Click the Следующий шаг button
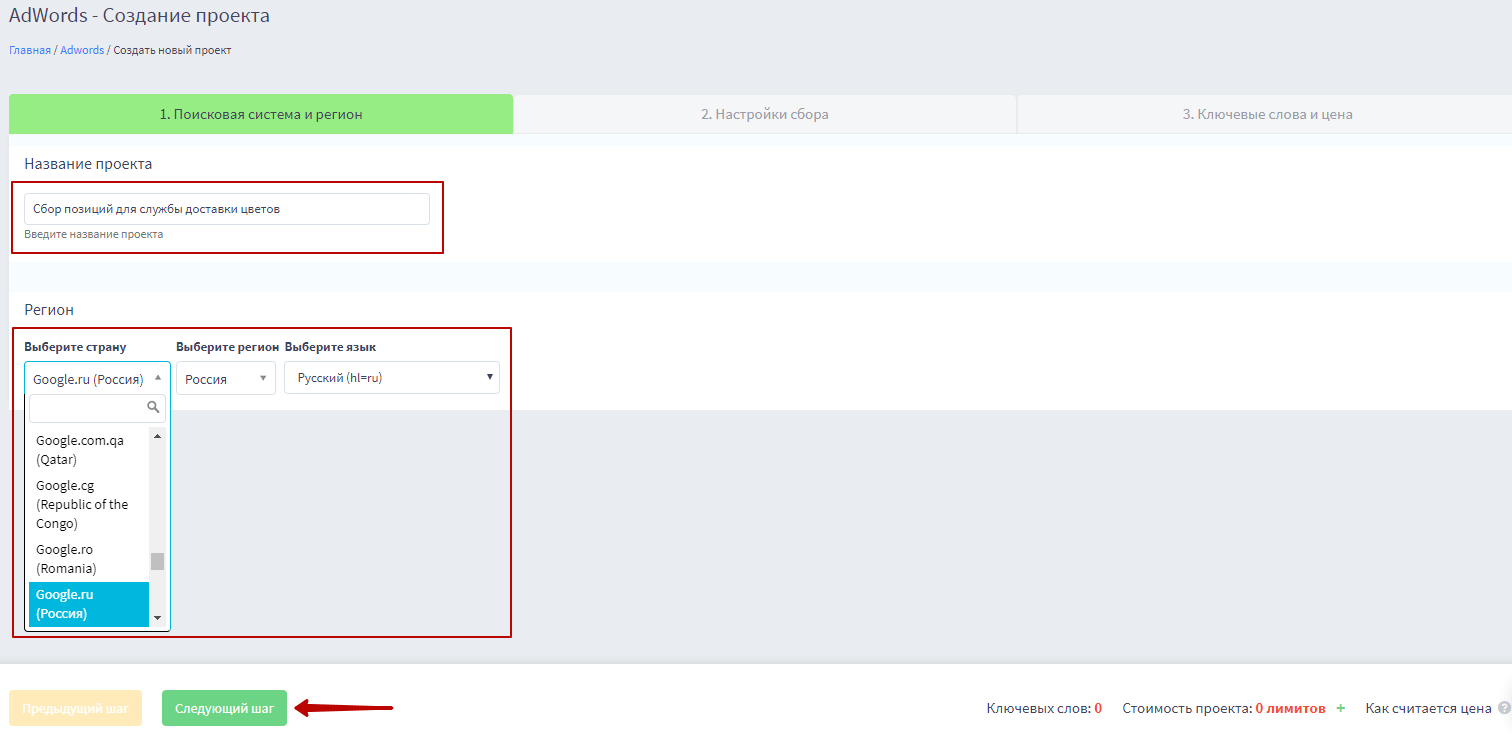This screenshot has height=734, width=1512. click(224, 708)
